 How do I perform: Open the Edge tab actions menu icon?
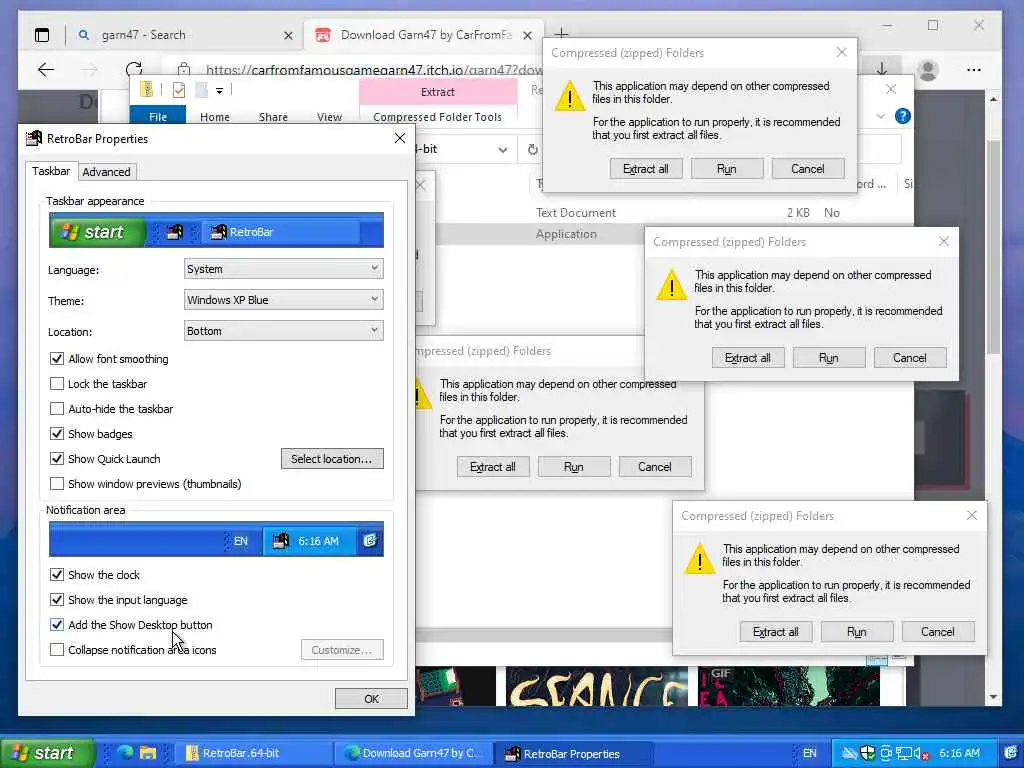[x=42, y=35]
